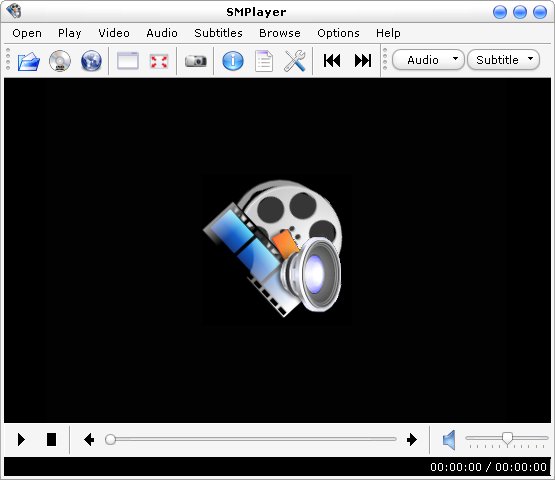Click the SMPlayer title bar app icon

point(13,11)
